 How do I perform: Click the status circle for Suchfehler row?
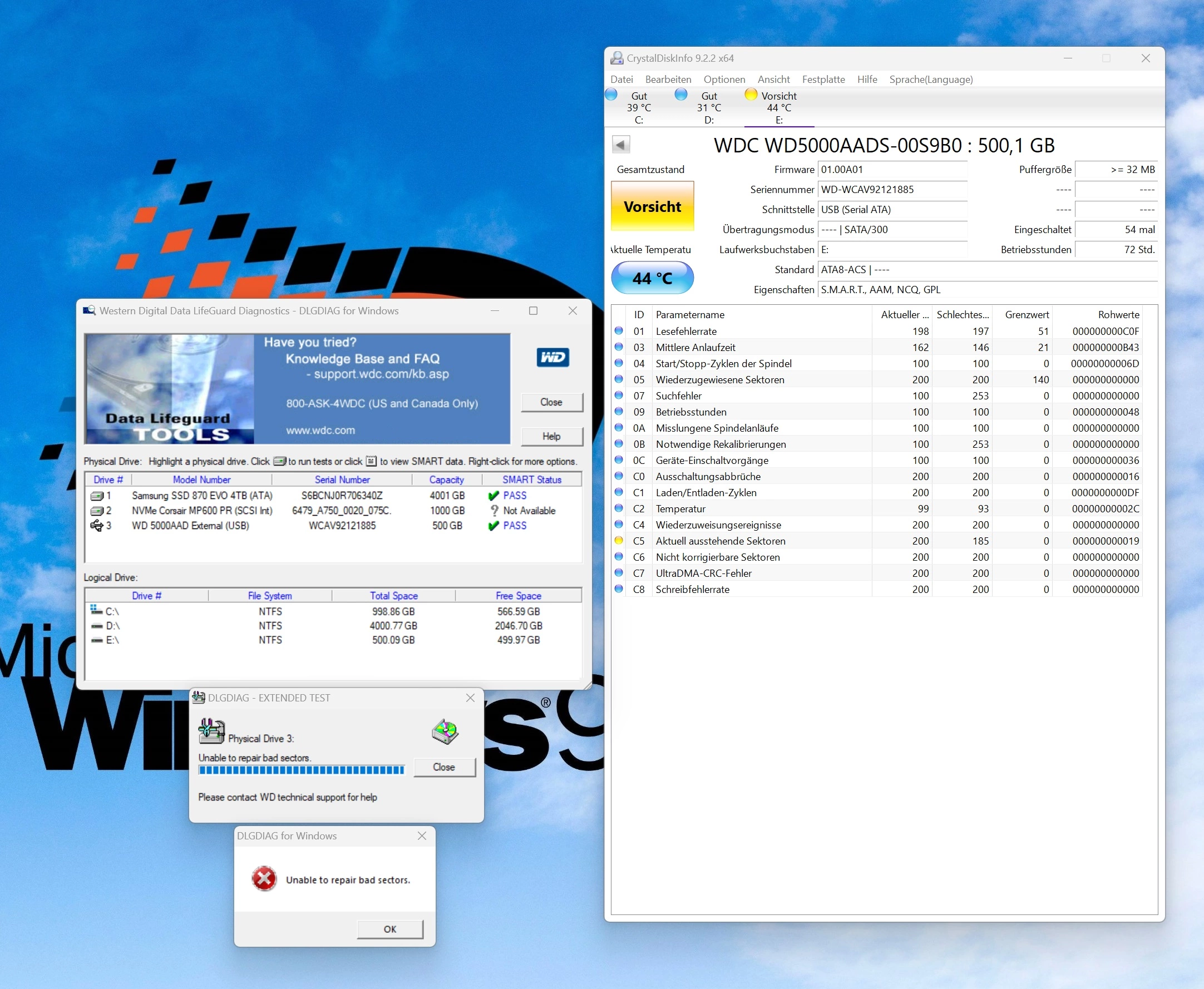[x=619, y=395]
